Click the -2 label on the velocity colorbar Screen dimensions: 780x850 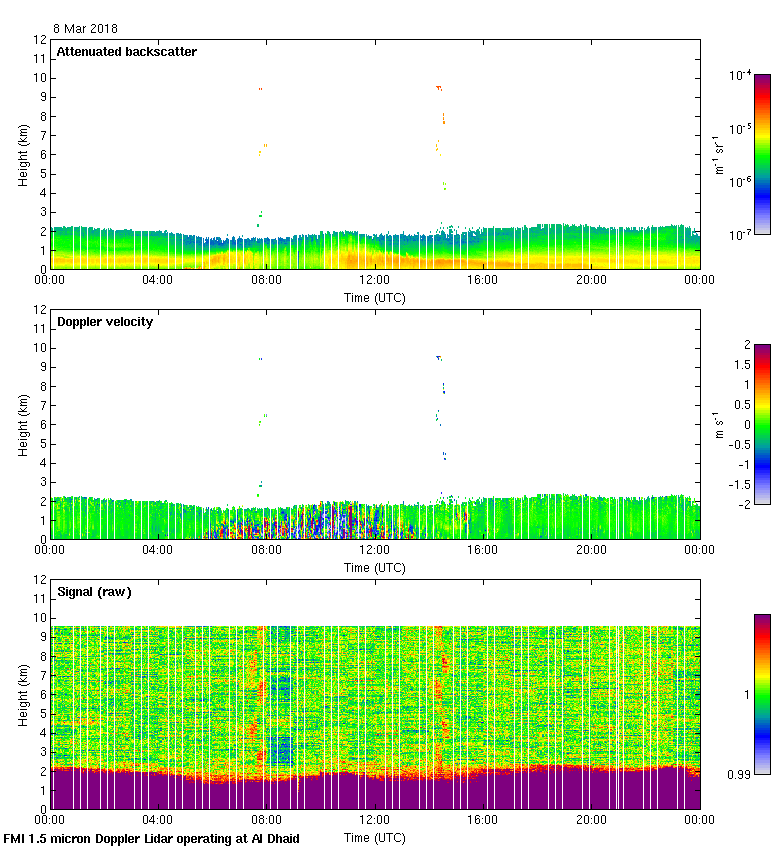[x=740, y=504]
